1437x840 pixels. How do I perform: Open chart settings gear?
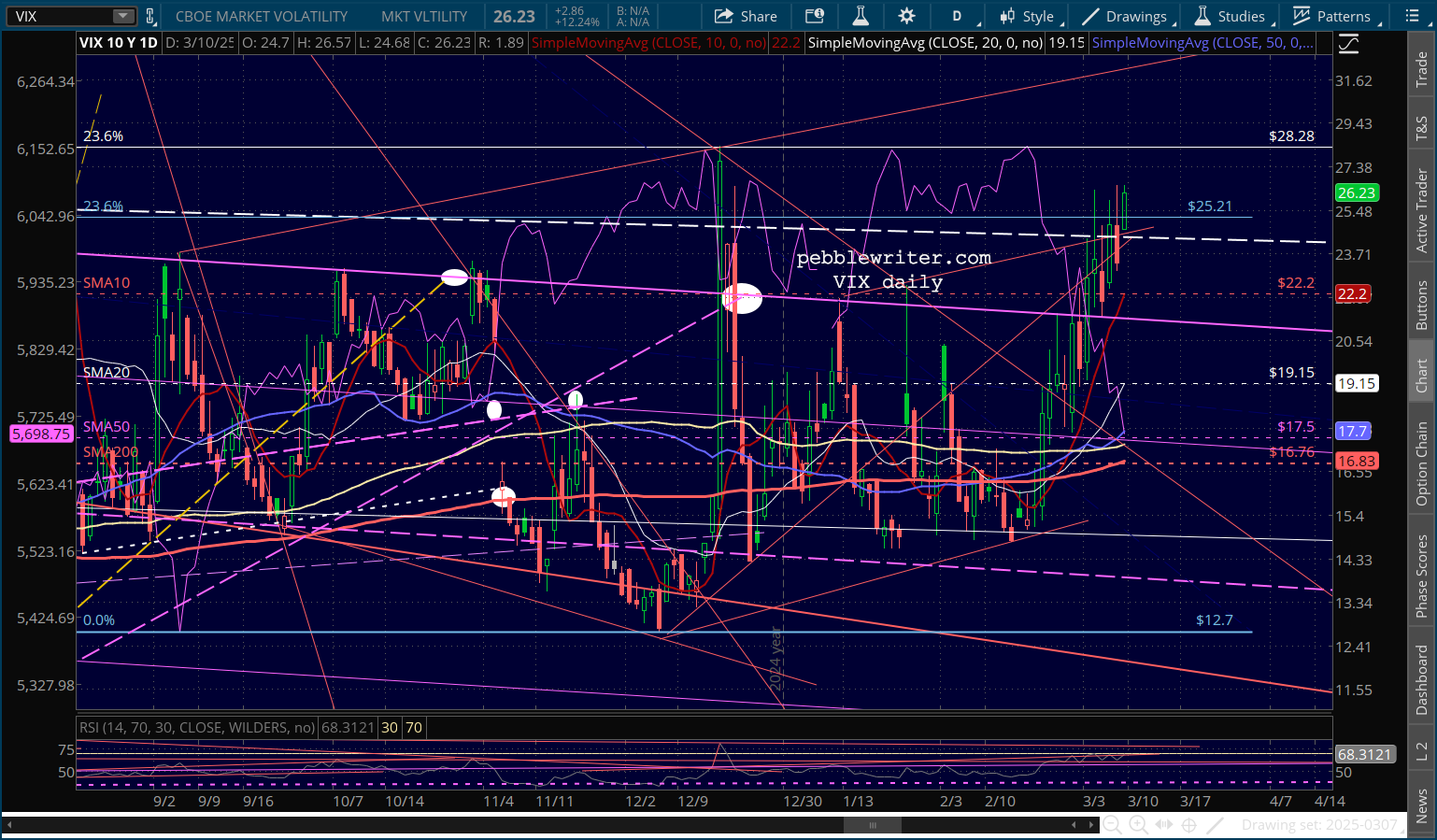coord(906,16)
